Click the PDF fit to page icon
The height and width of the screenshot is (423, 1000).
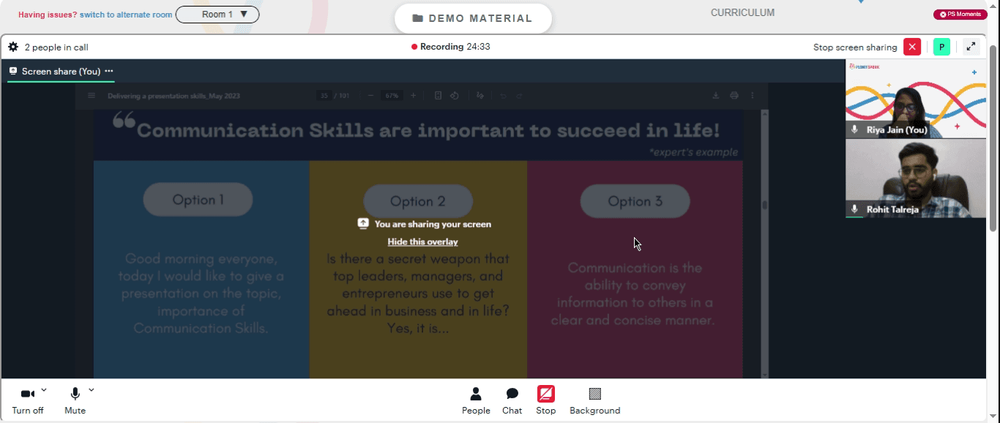[x=438, y=96]
